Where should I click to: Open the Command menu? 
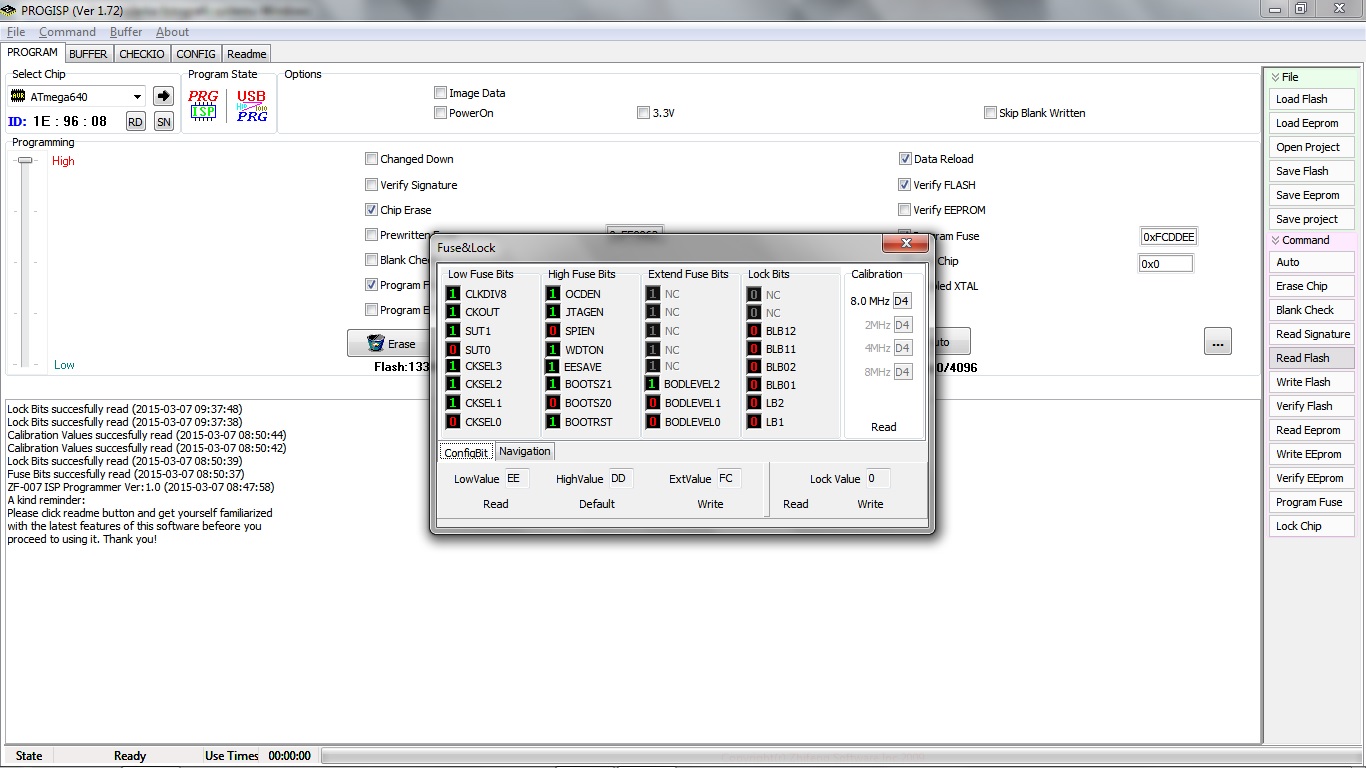pyautogui.click(x=67, y=32)
